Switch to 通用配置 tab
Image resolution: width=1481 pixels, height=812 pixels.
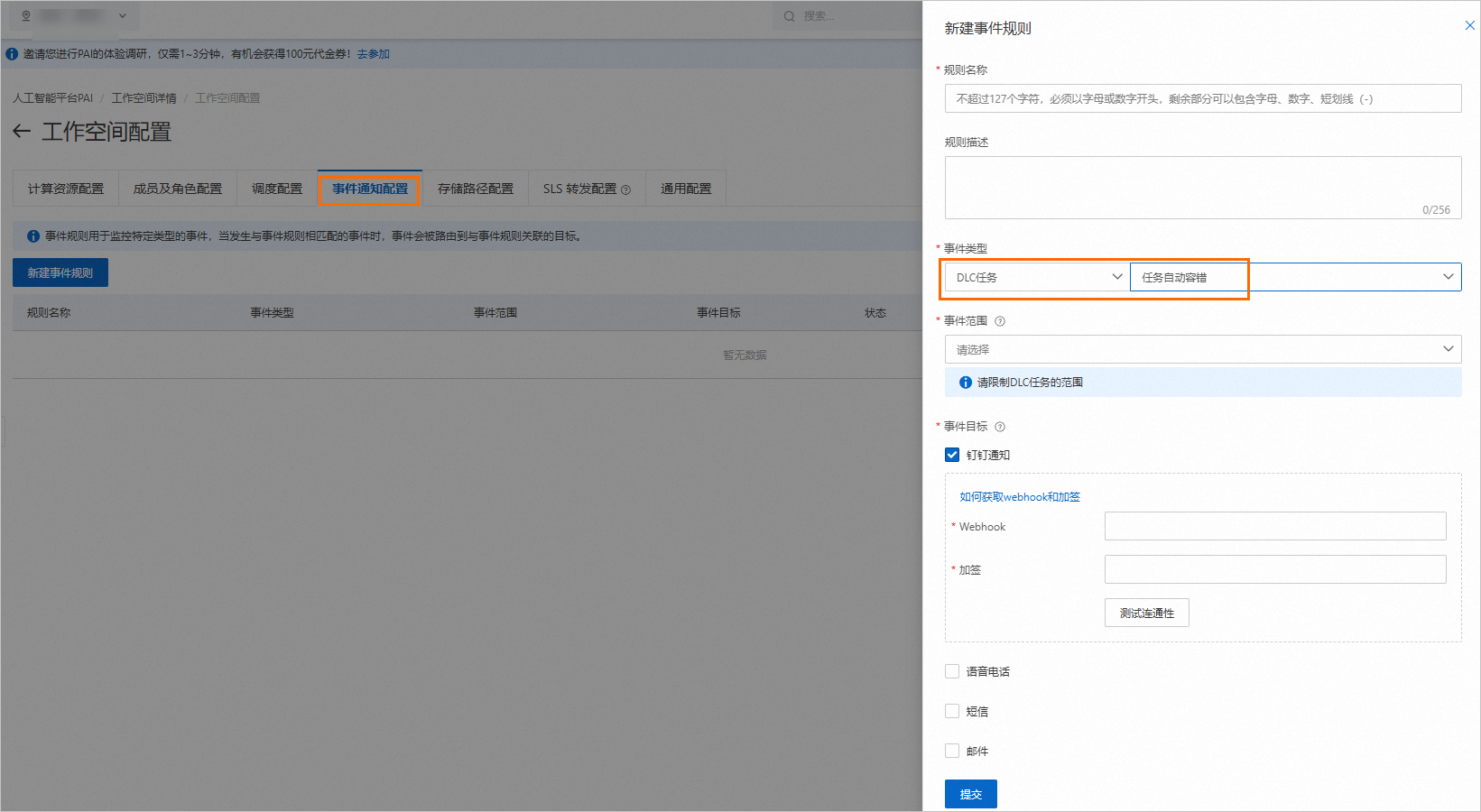click(686, 189)
